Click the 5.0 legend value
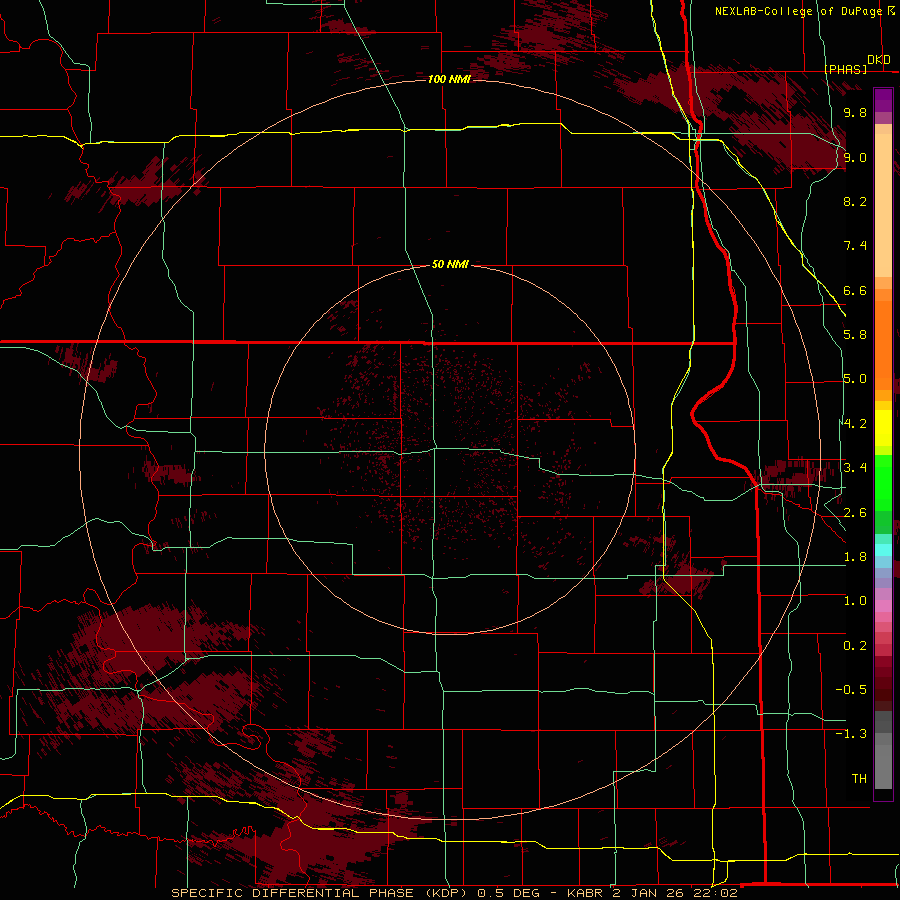 point(855,379)
